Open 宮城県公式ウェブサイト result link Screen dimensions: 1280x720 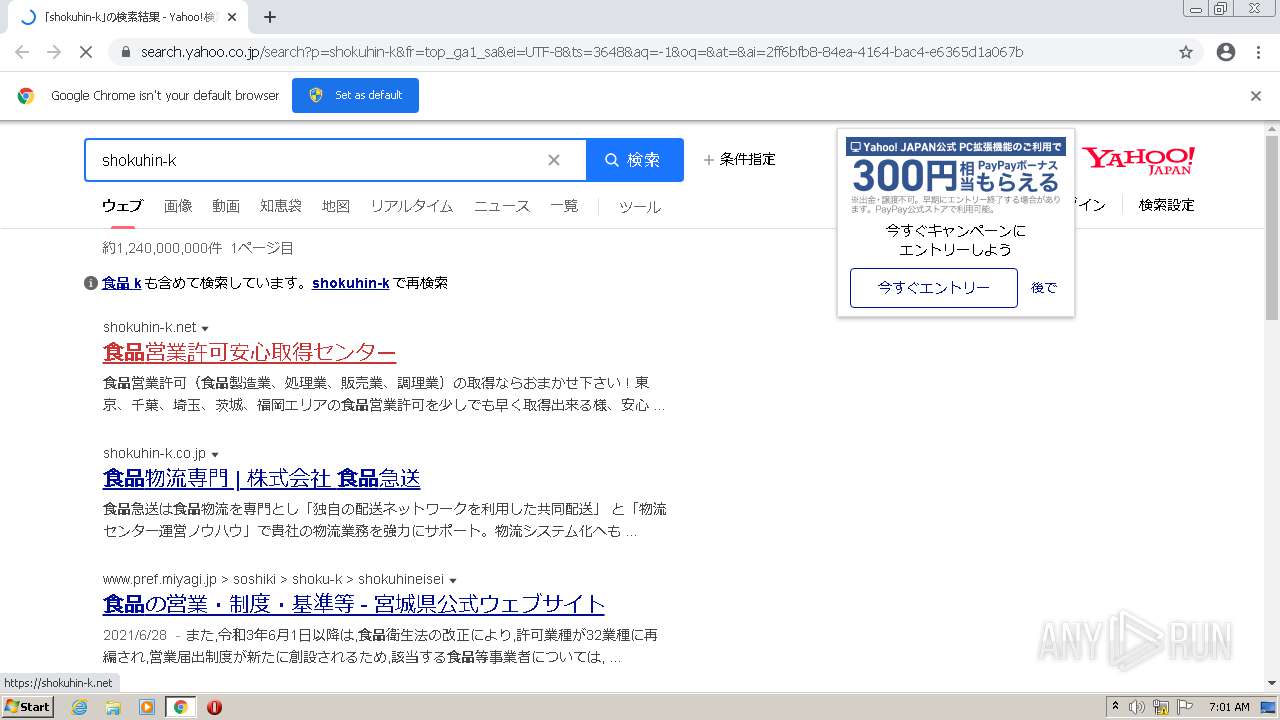354,604
